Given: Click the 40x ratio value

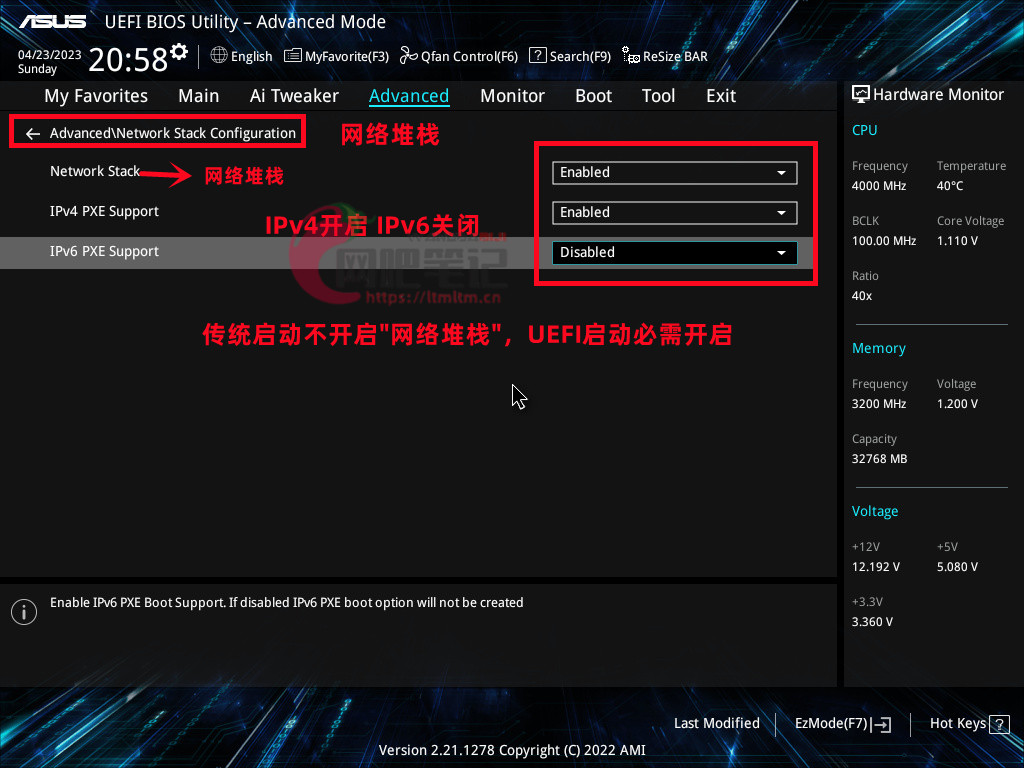Looking at the screenshot, I should (x=861, y=296).
